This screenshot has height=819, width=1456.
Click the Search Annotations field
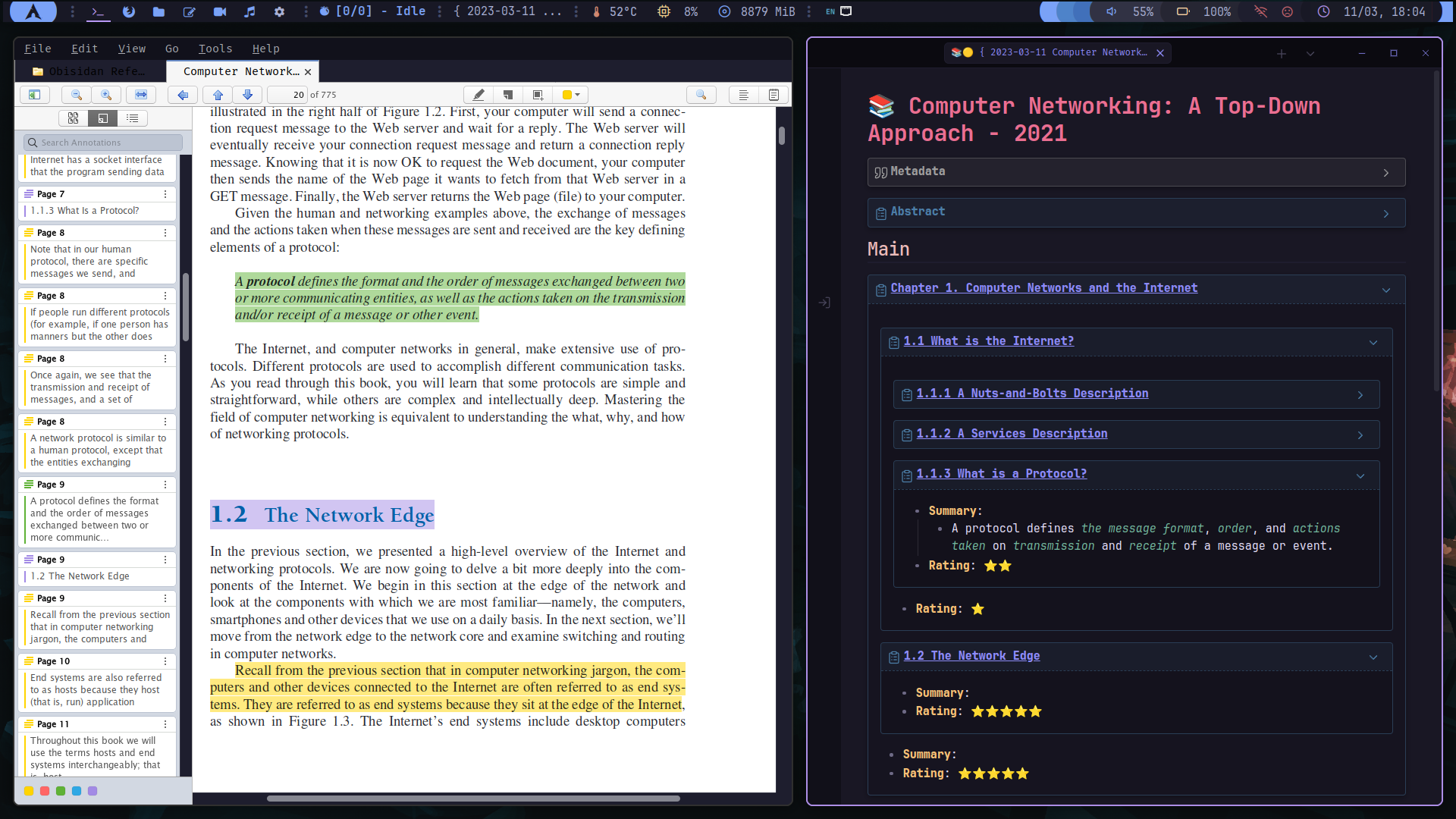click(x=106, y=143)
